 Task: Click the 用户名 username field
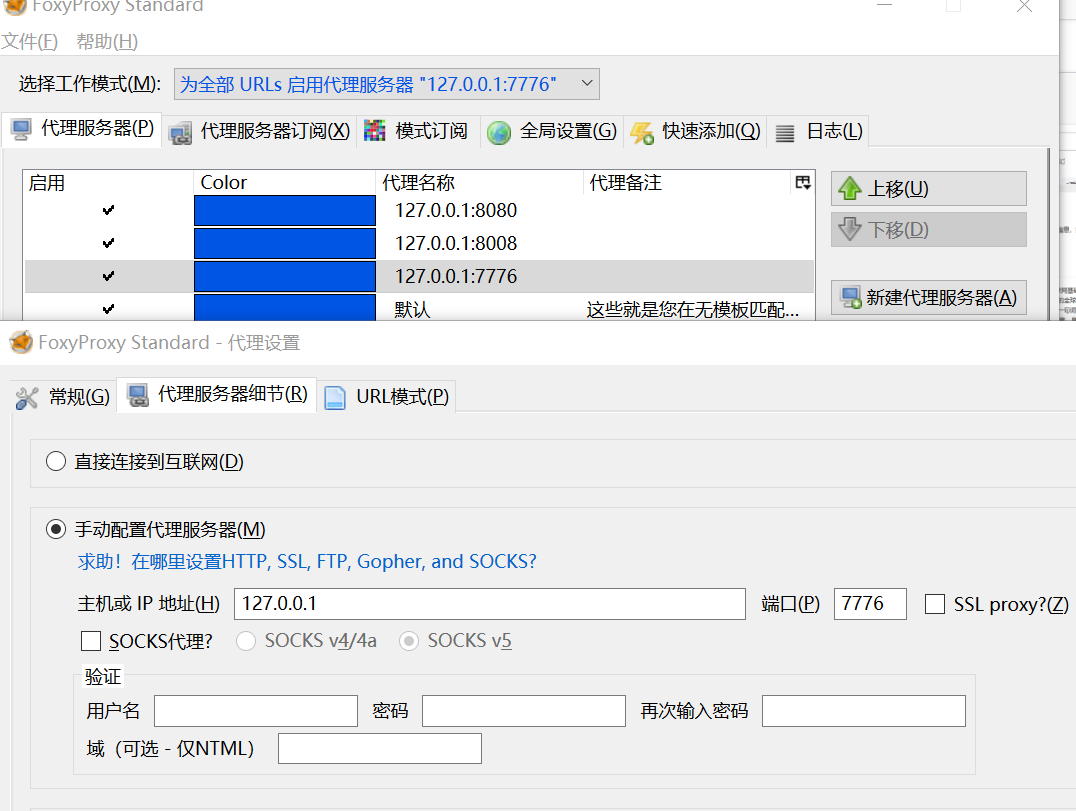[x=256, y=711]
